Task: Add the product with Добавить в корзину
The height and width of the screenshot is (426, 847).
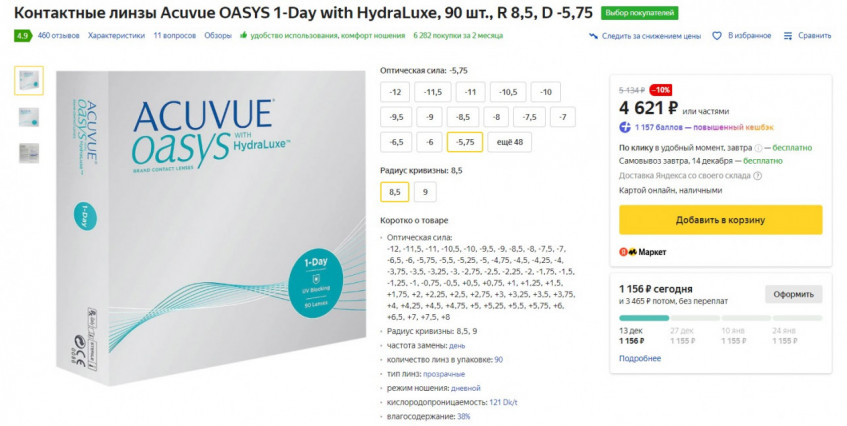Action: pyautogui.click(x=721, y=220)
